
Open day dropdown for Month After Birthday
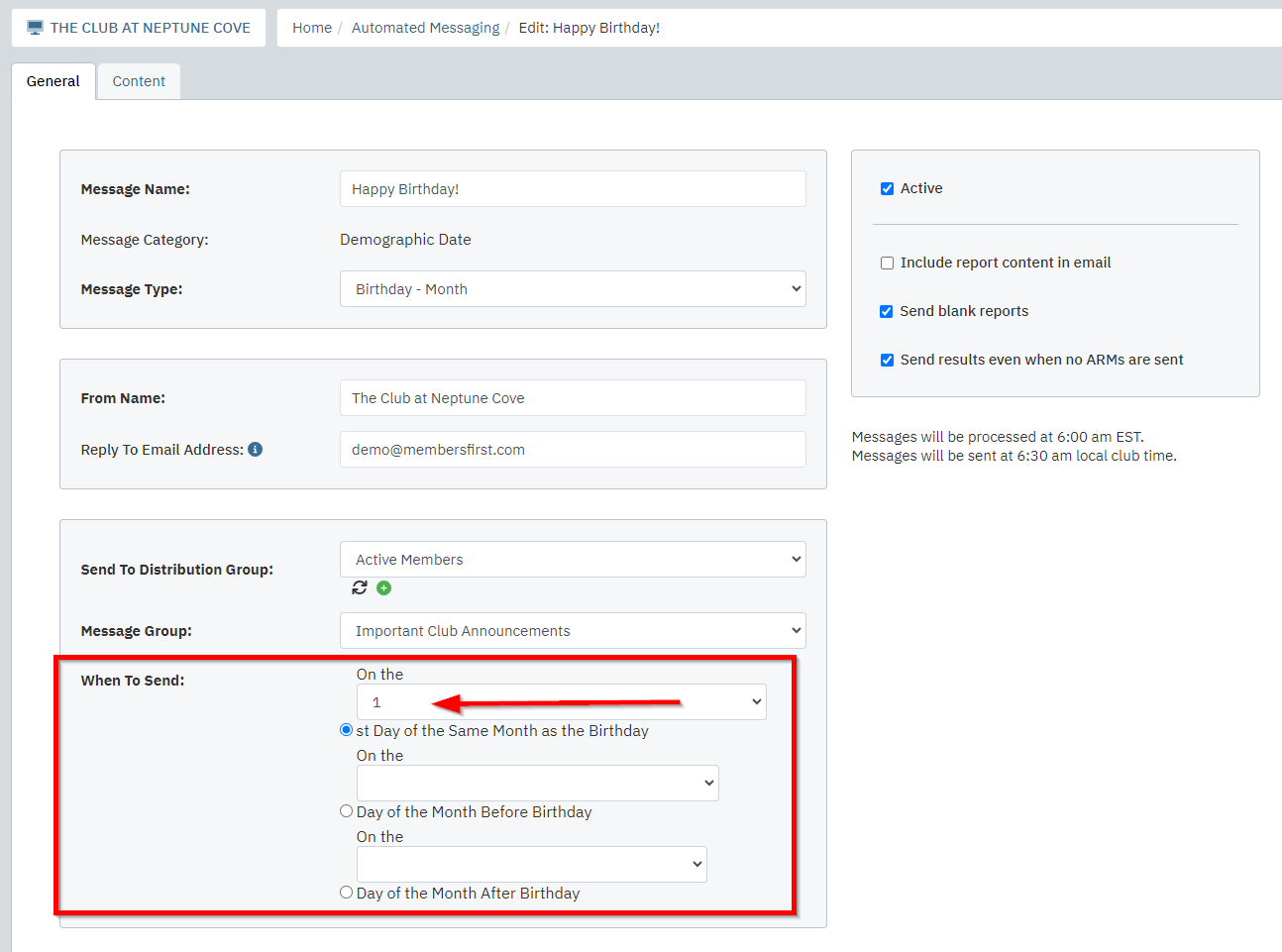531,865
